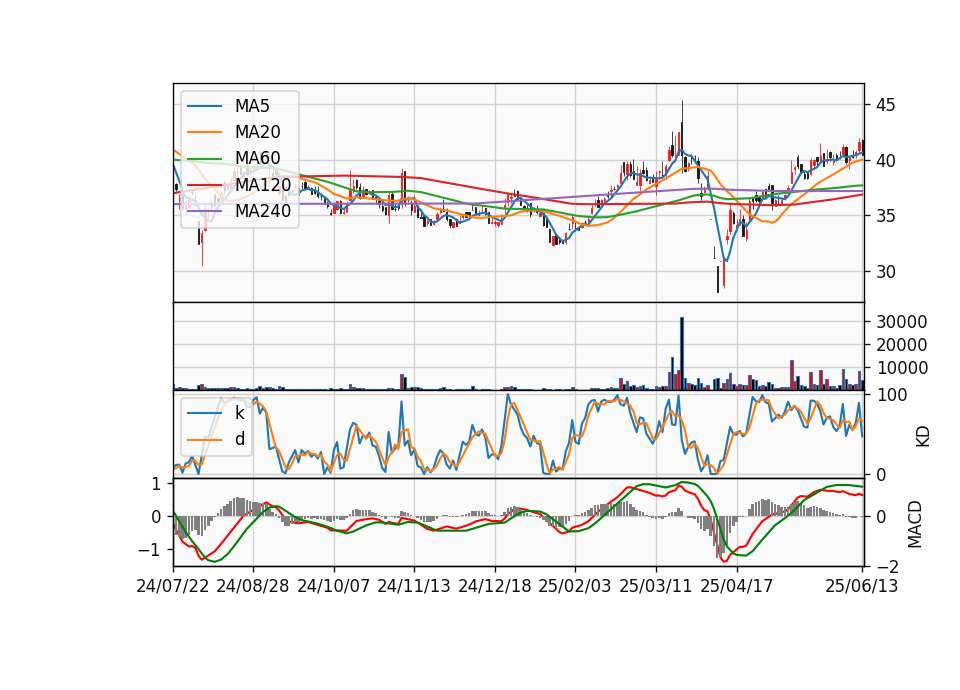Viewport: 960px width, 690px height.
Task: Click the MA5 legend label
Action: 252,106
